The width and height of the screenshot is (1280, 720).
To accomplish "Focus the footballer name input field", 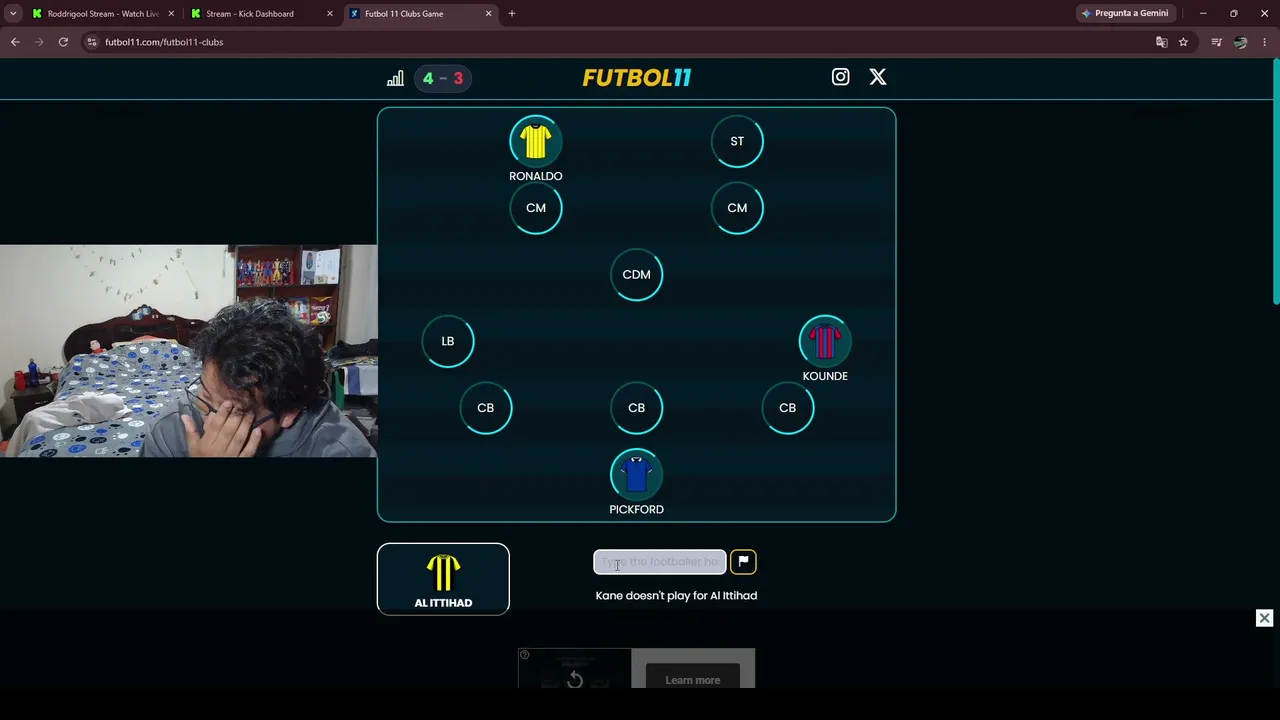I will coord(660,562).
